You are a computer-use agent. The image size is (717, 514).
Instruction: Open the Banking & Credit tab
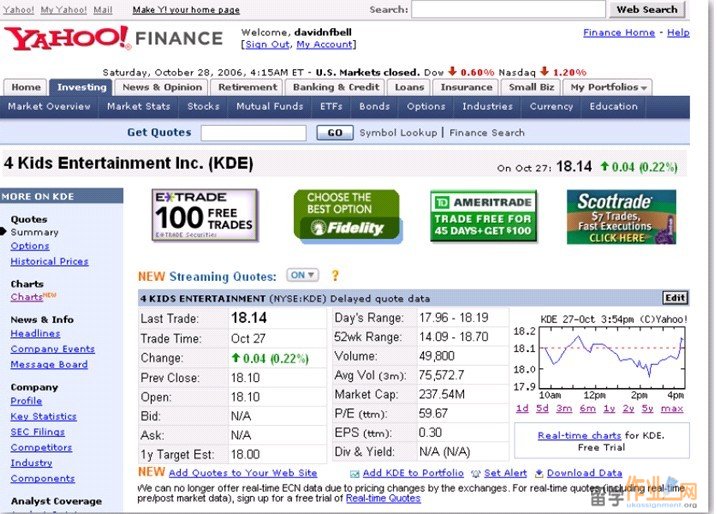336,87
